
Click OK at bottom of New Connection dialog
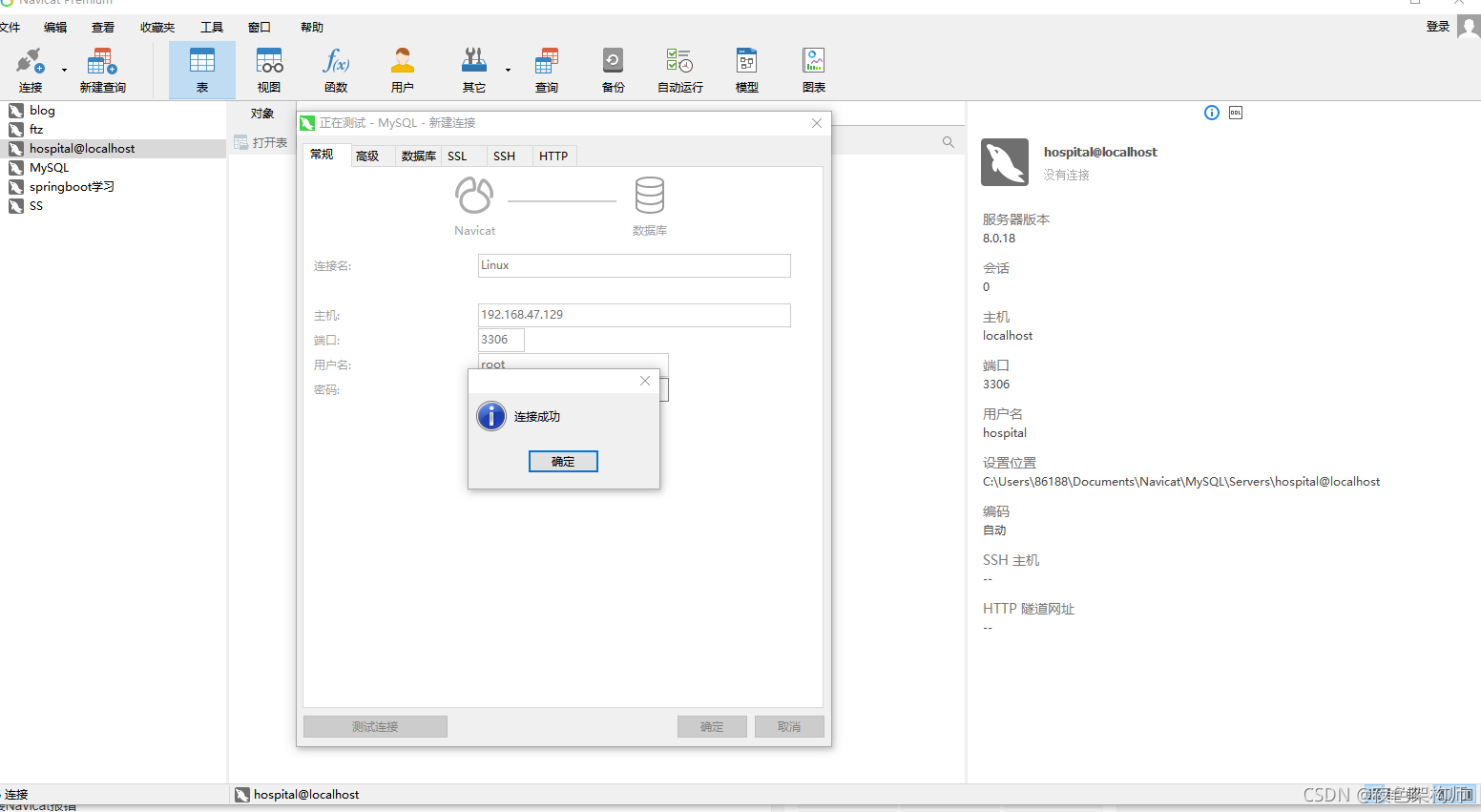[x=712, y=727]
